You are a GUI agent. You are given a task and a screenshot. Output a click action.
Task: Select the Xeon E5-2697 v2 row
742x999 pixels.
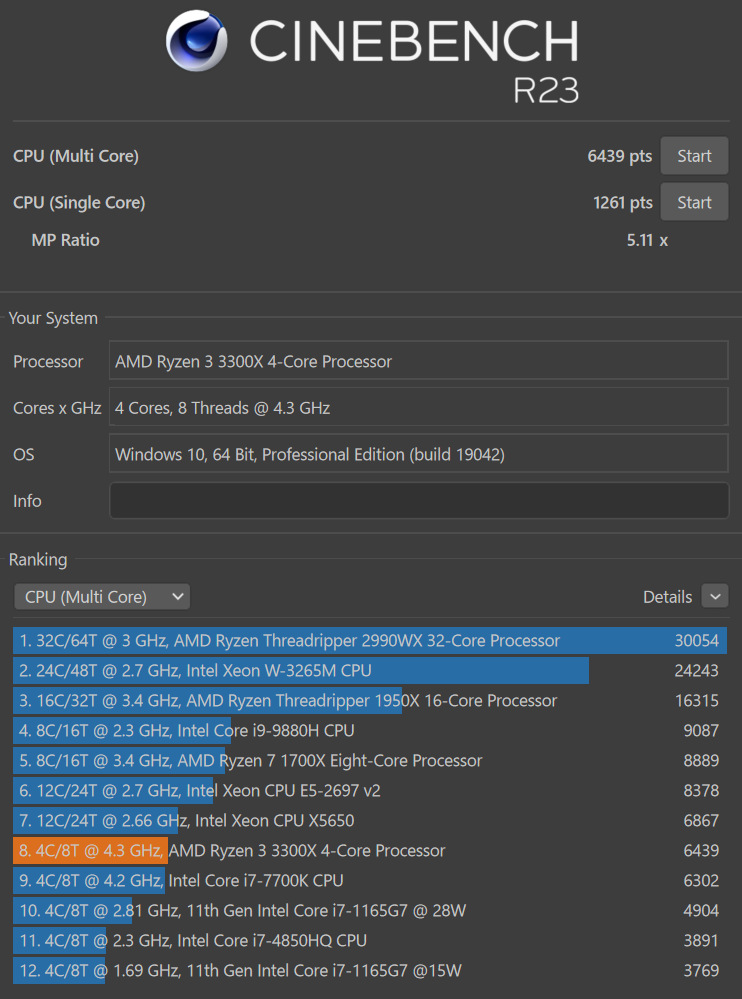(369, 791)
